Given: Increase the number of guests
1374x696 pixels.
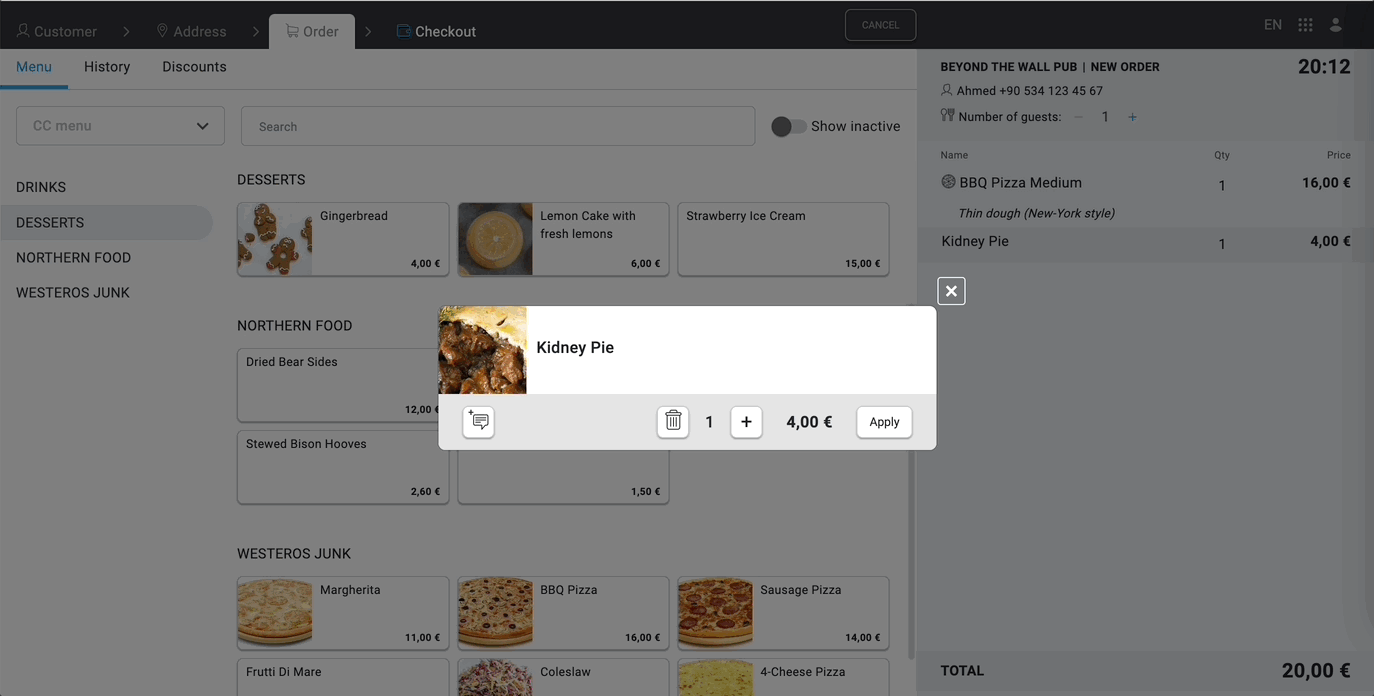Looking at the screenshot, I should click(x=1132, y=117).
